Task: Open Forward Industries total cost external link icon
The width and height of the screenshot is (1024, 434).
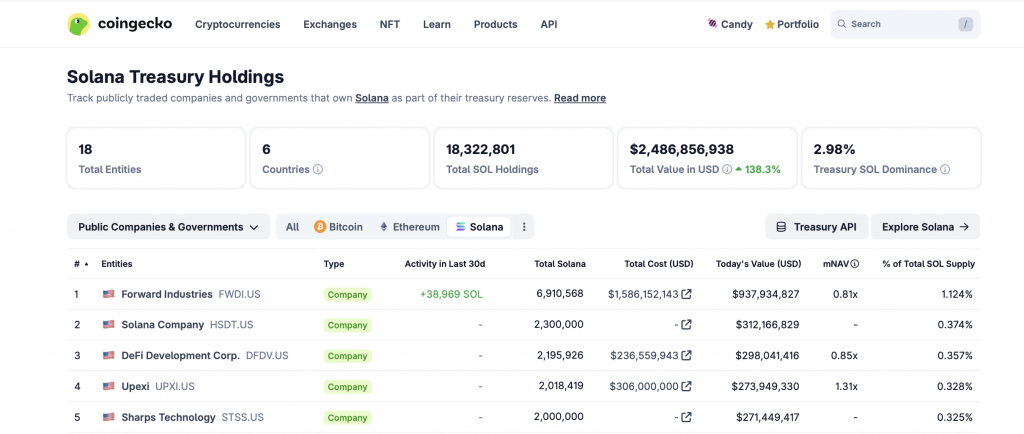Action: pos(687,294)
